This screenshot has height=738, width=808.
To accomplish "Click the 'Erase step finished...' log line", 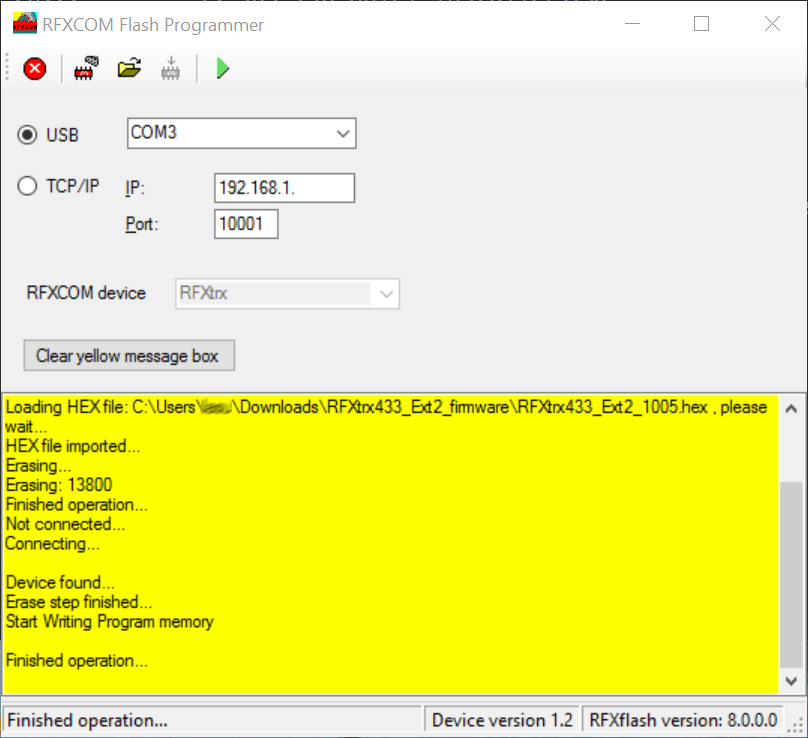I will pyautogui.click(x=79, y=602).
